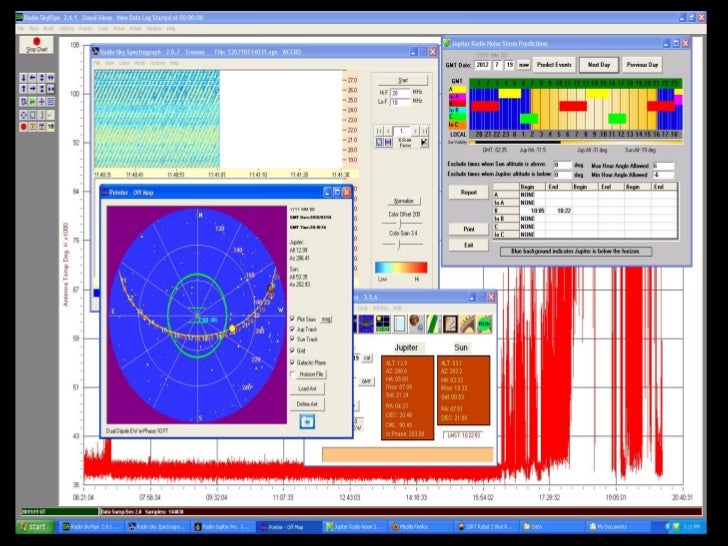
Task: Click the Predict Events button
Action: 554,65
